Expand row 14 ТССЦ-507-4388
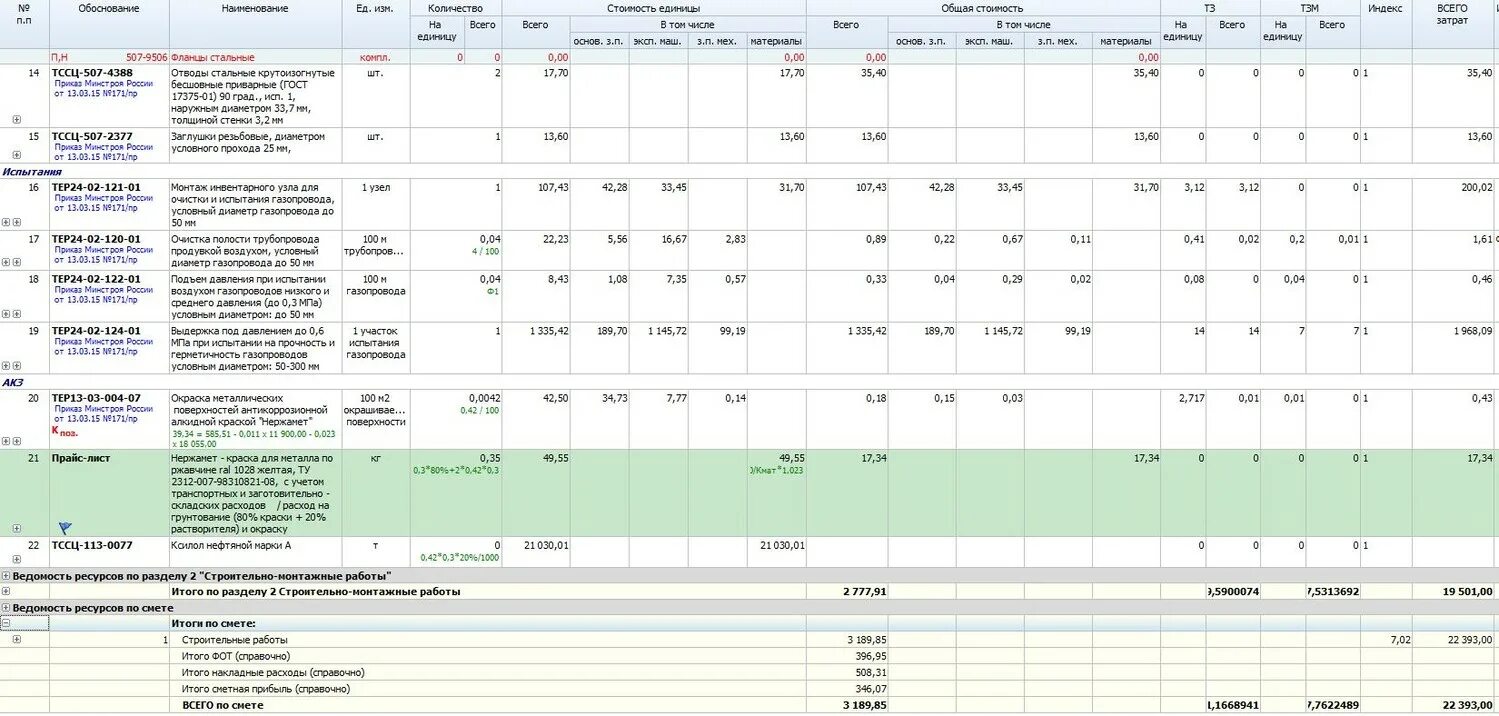This screenshot has width=1499, height=716. coord(16,119)
